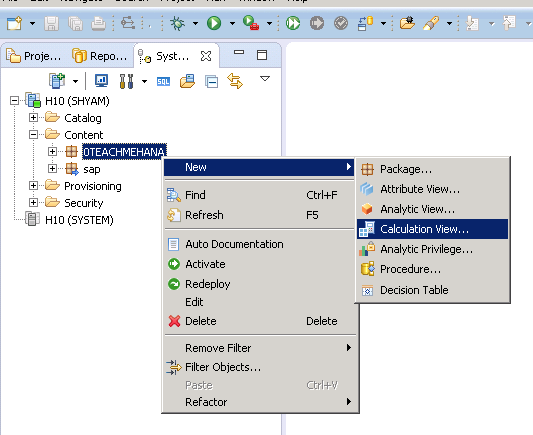The height and width of the screenshot is (435, 533).
Task: Expand the Catalog folder
Action: pyautogui.click(x=33, y=118)
